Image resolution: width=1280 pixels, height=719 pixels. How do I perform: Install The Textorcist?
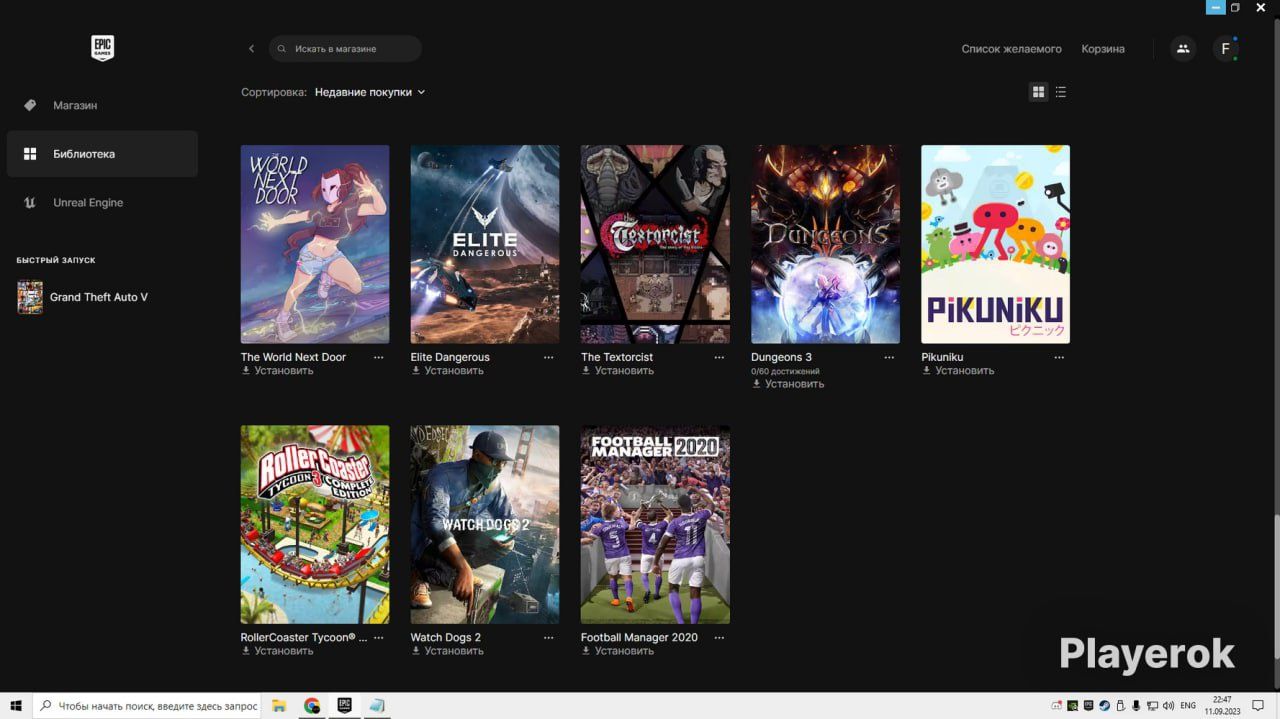pyautogui.click(x=618, y=371)
